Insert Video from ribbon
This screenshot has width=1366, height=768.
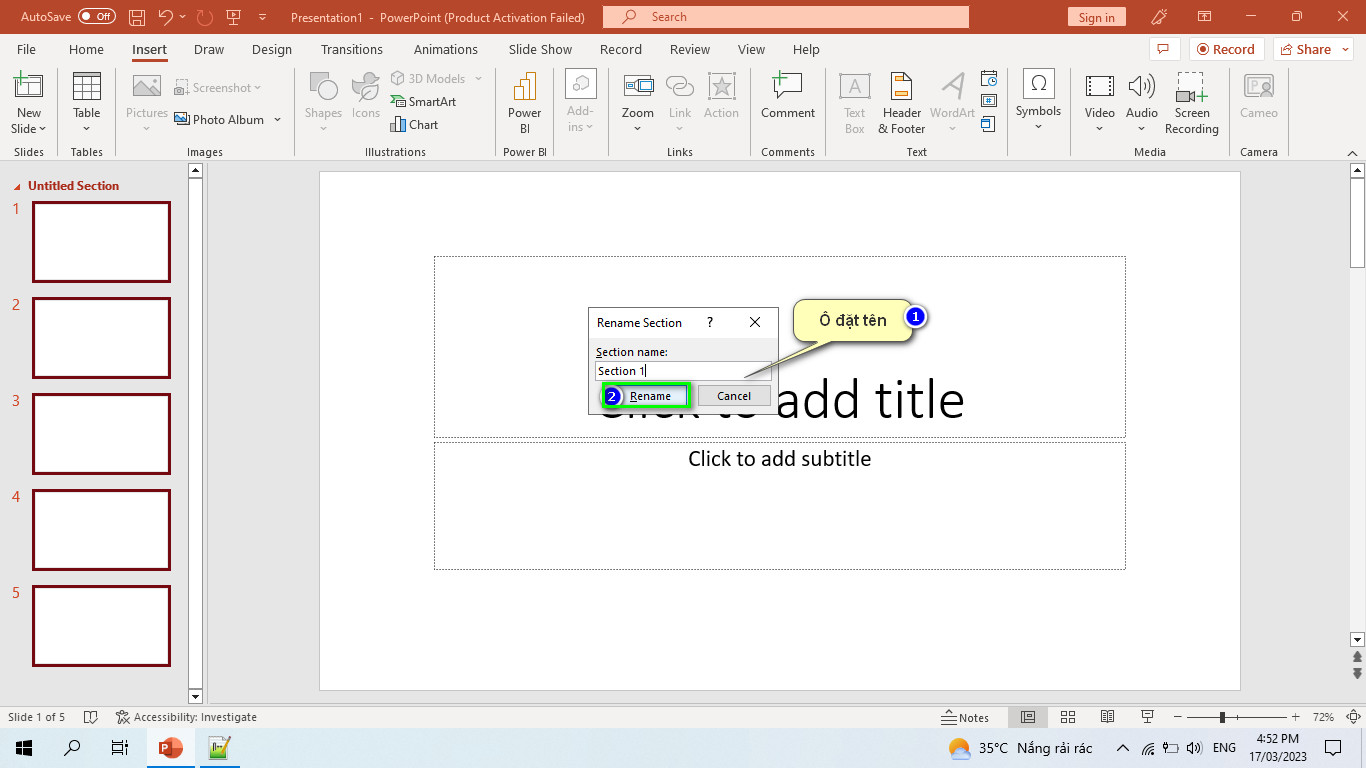pos(1100,101)
